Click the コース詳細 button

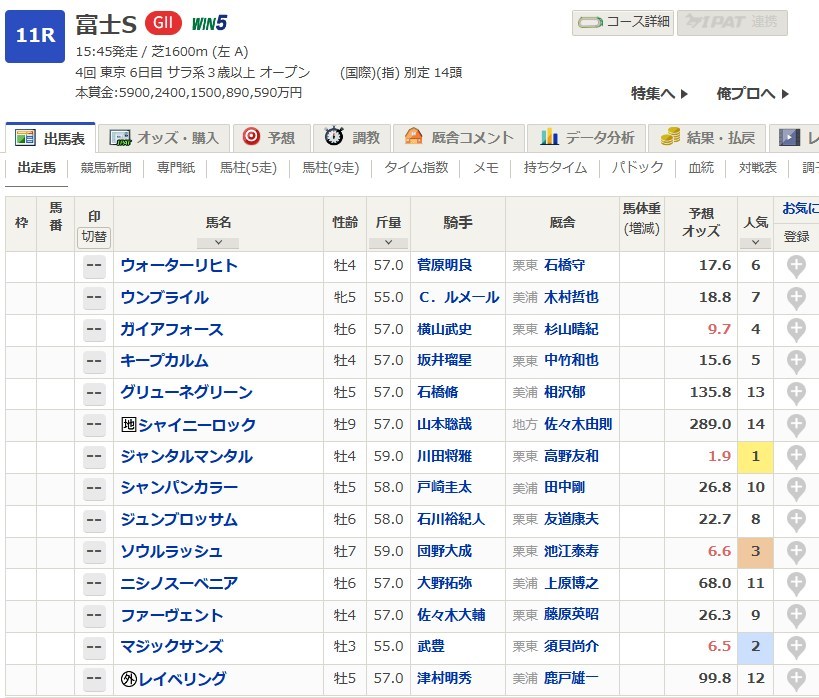tap(622, 23)
